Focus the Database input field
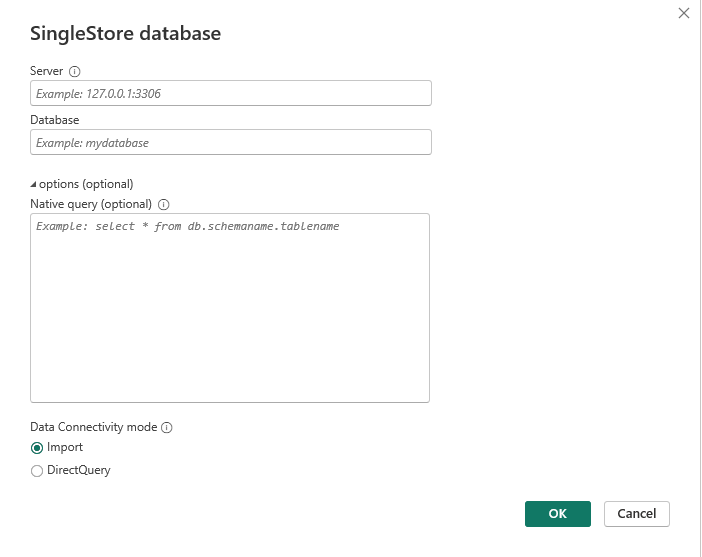This screenshot has width=702, height=557. tap(231, 142)
